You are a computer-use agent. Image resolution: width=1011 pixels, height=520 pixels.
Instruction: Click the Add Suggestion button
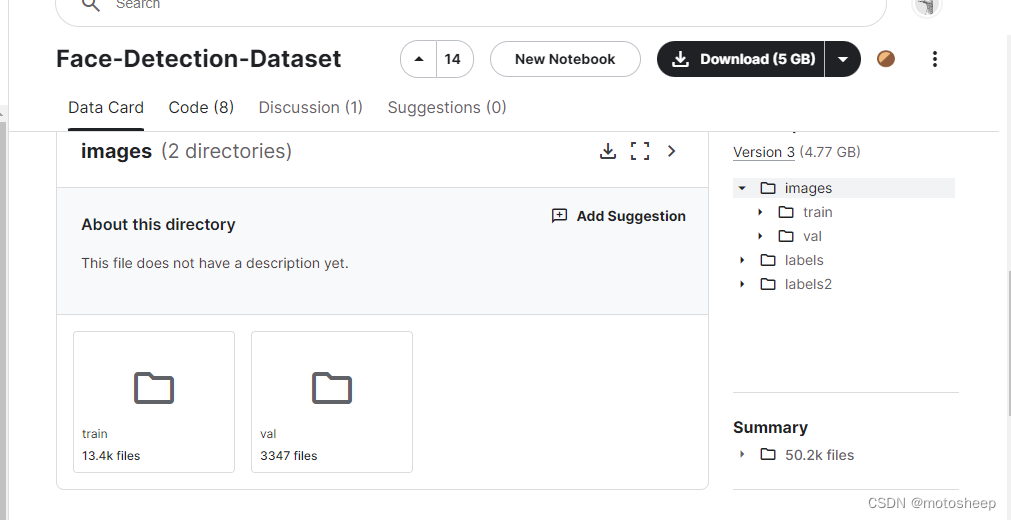(x=619, y=216)
